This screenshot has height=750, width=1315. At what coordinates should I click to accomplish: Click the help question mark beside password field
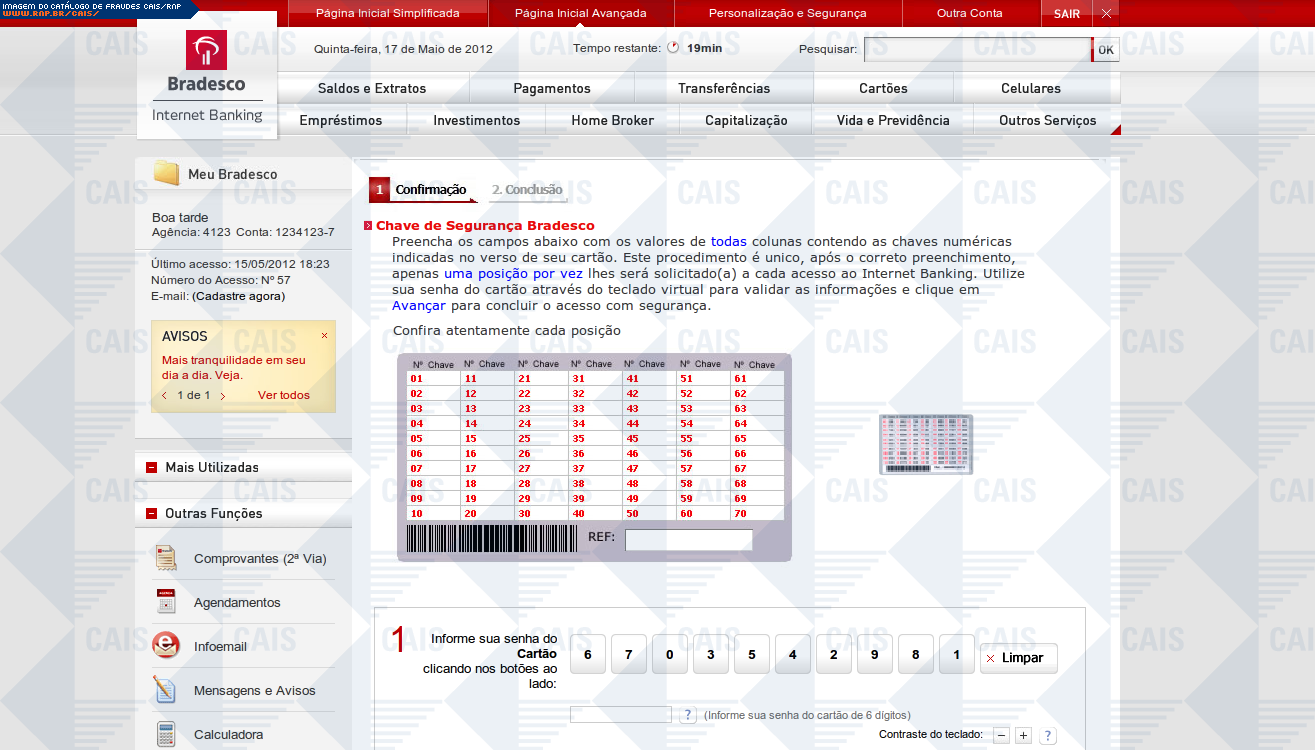coord(688,715)
